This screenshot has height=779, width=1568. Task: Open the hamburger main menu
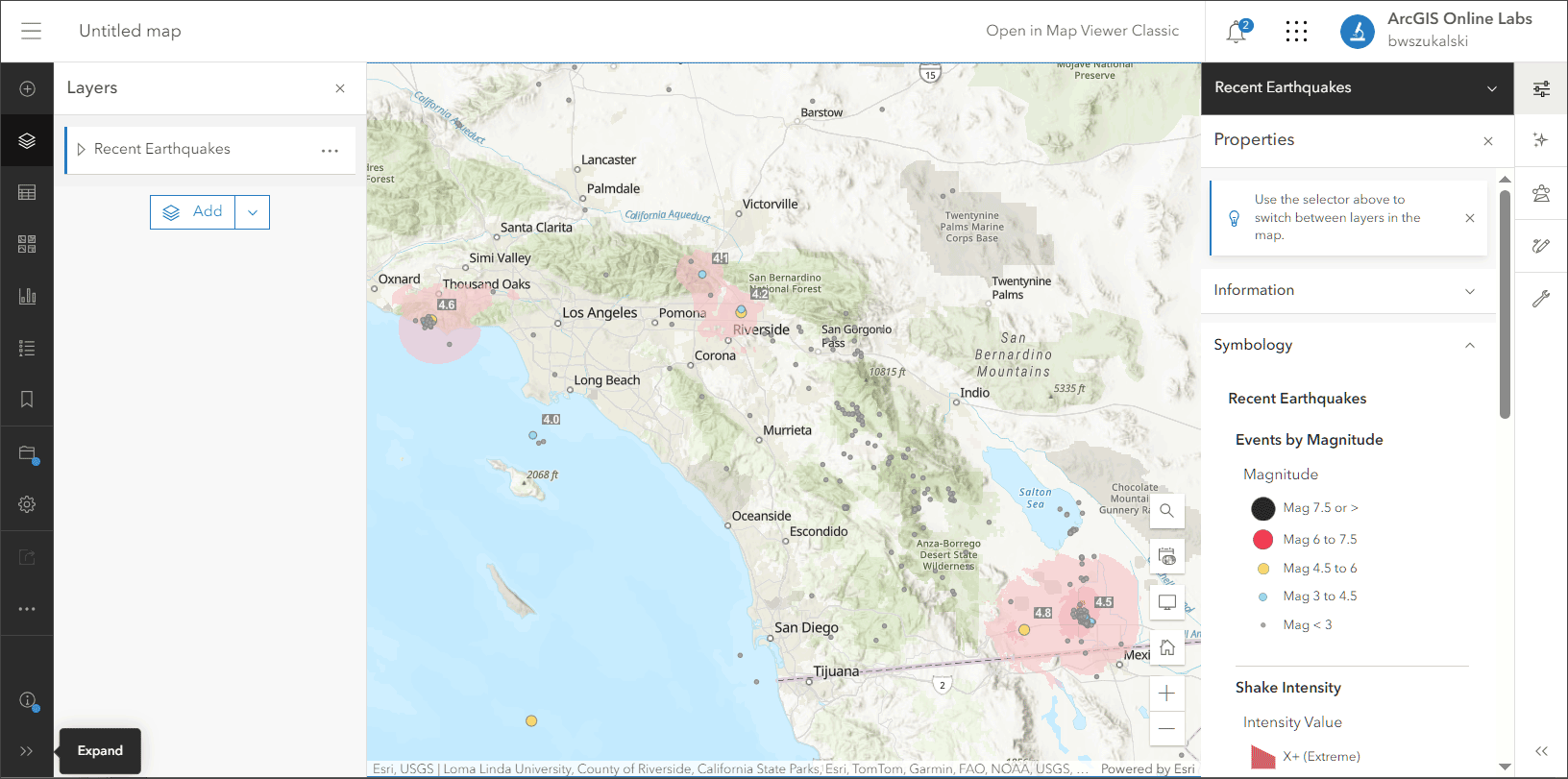[x=31, y=31]
